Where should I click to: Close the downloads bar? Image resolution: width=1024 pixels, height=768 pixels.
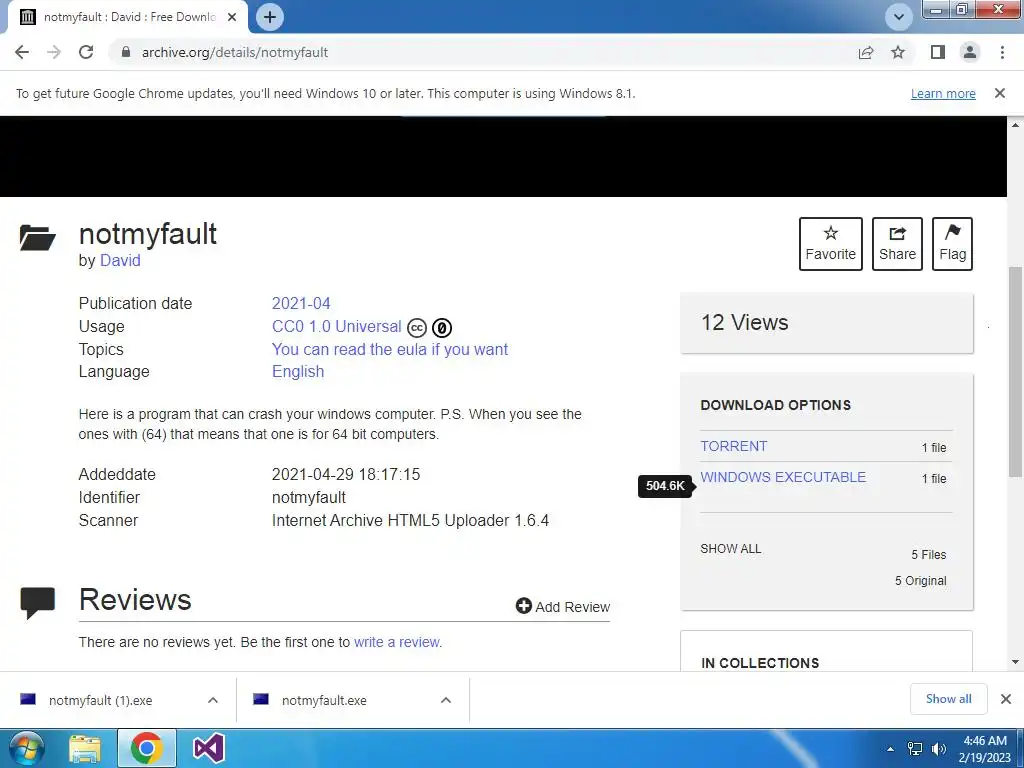tap(1006, 699)
